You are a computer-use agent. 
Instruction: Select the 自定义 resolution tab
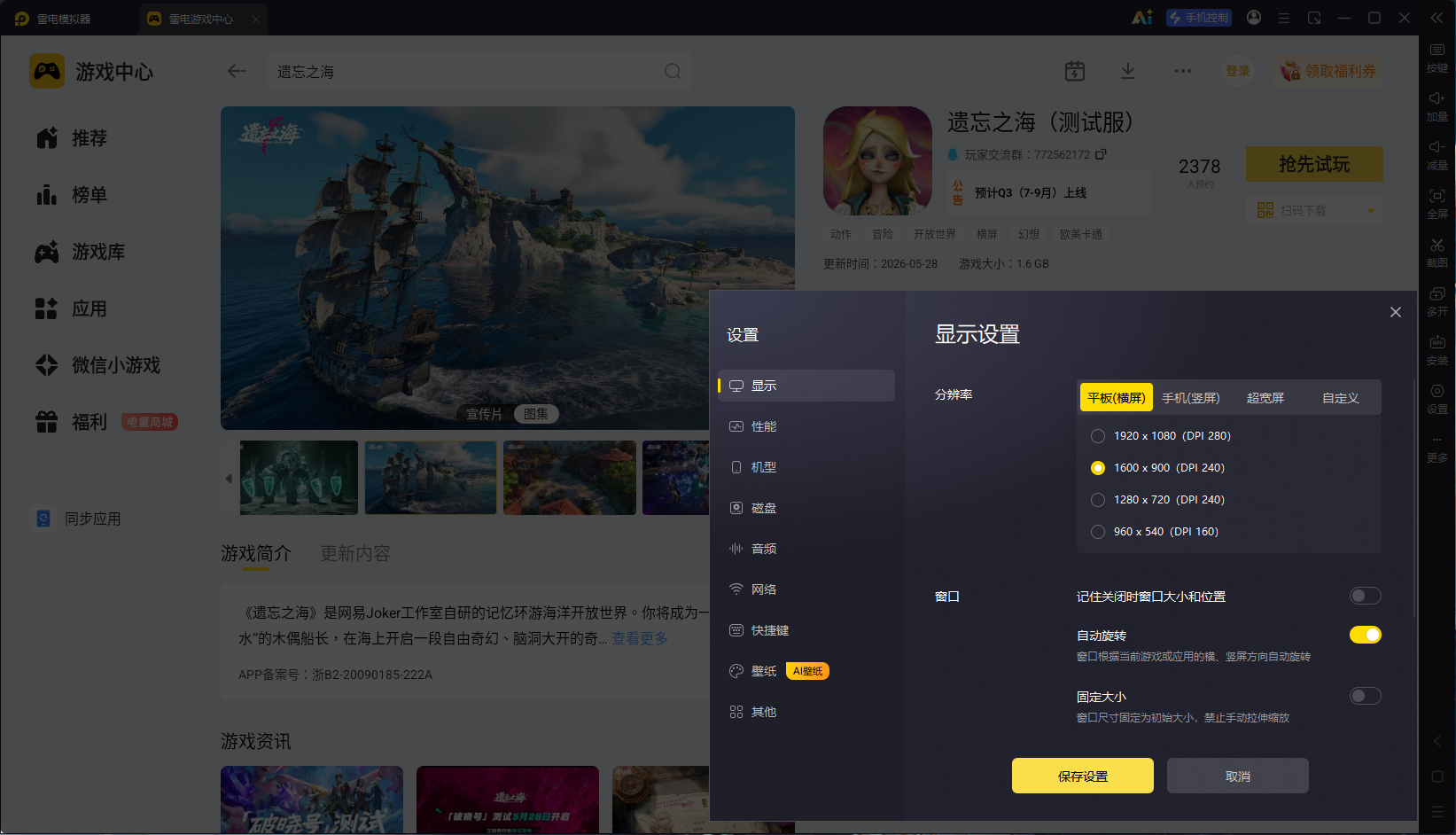[x=1341, y=398]
